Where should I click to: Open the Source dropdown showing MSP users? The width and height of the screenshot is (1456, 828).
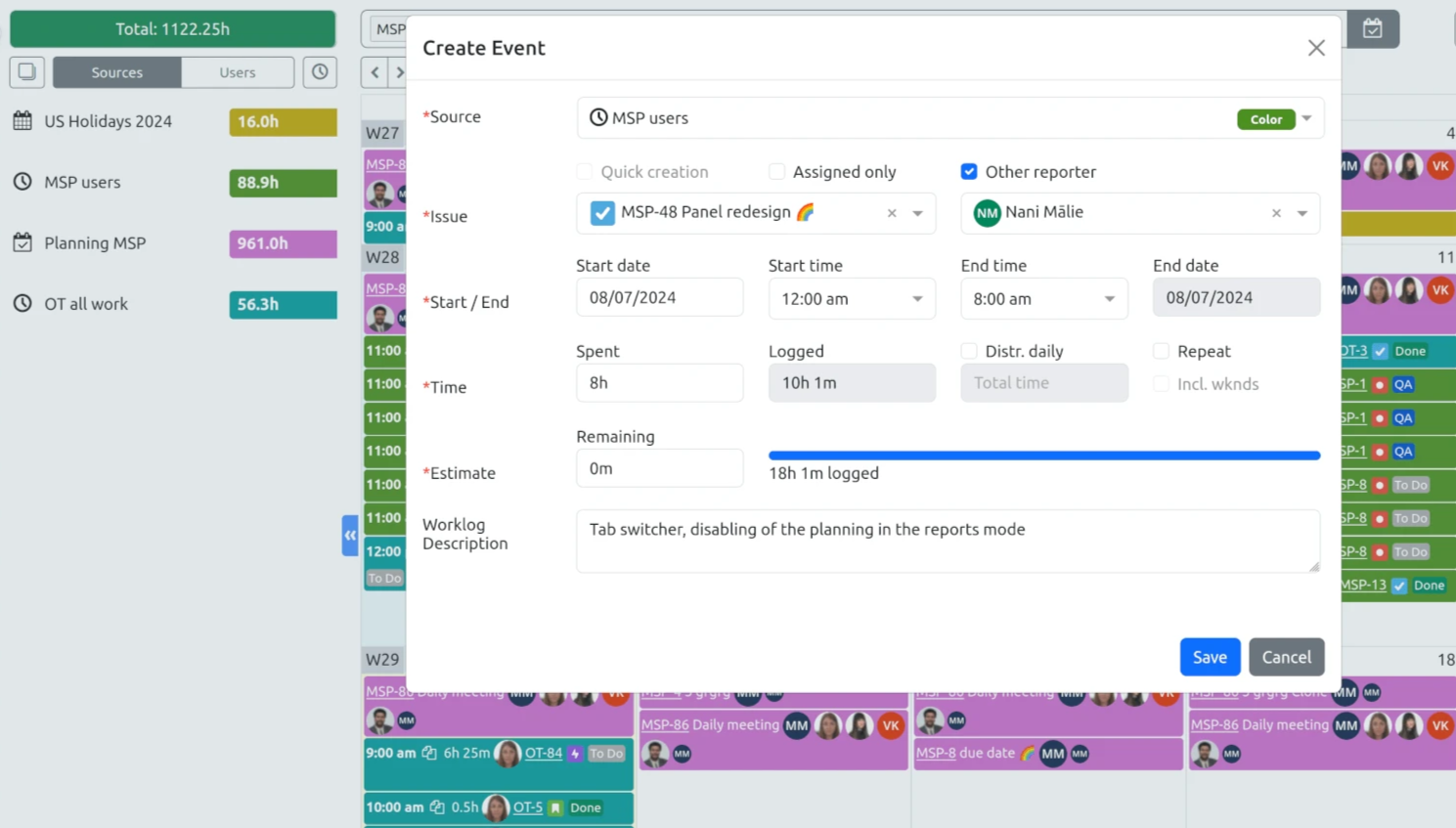point(950,117)
